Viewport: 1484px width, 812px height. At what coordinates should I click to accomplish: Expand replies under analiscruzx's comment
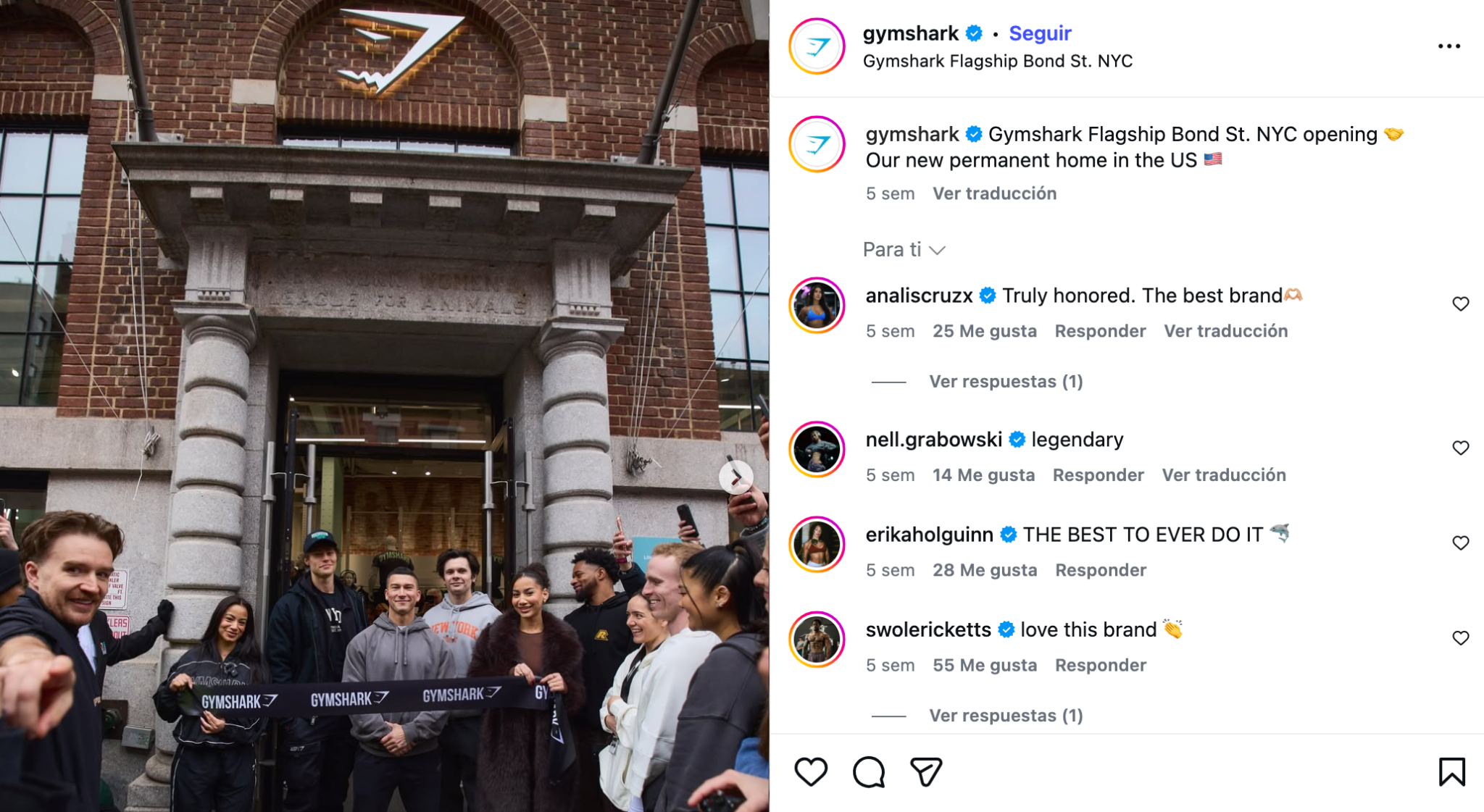tap(1006, 382)
